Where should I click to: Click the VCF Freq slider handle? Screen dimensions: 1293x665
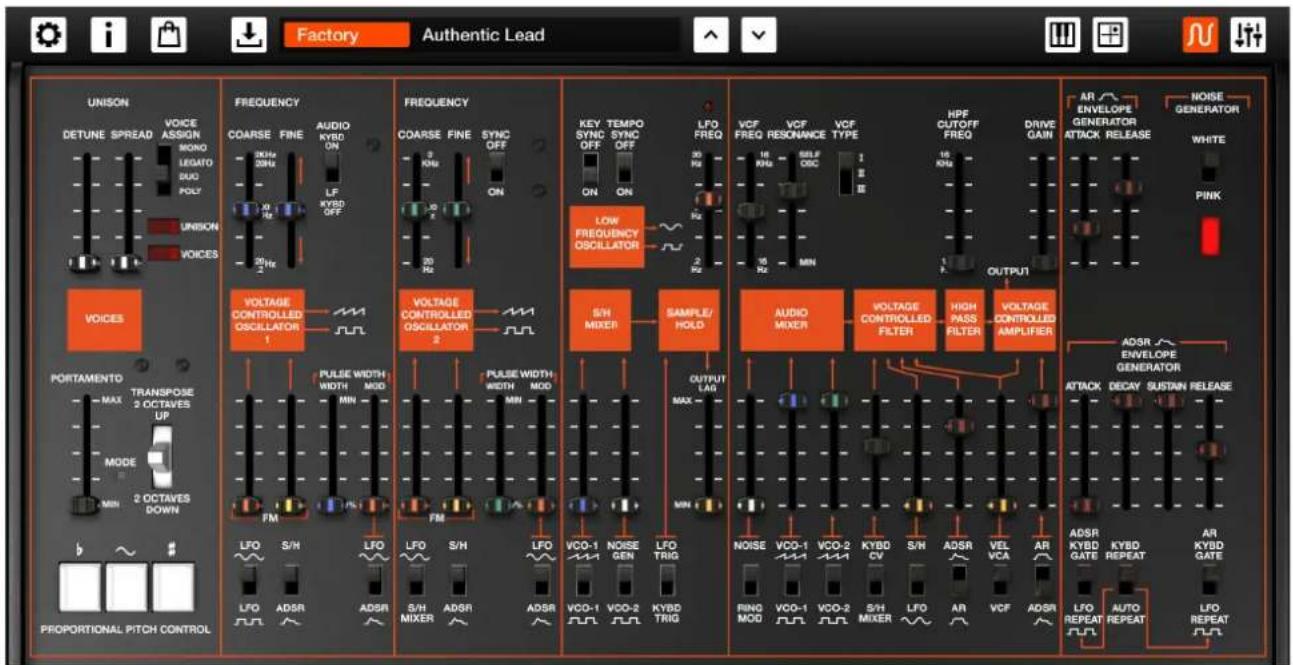(750, 209)
